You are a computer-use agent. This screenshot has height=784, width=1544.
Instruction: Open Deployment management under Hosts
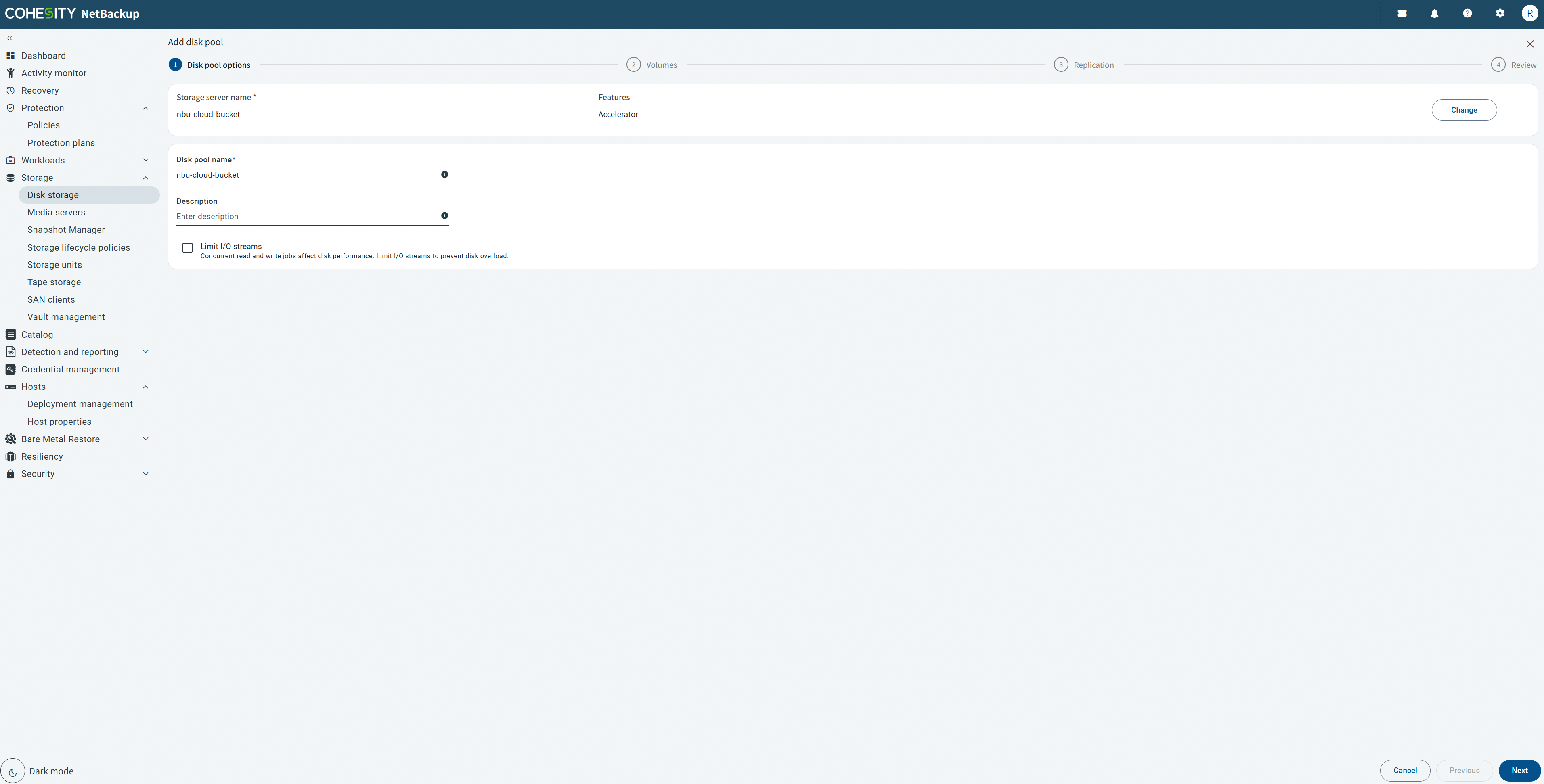80,404
